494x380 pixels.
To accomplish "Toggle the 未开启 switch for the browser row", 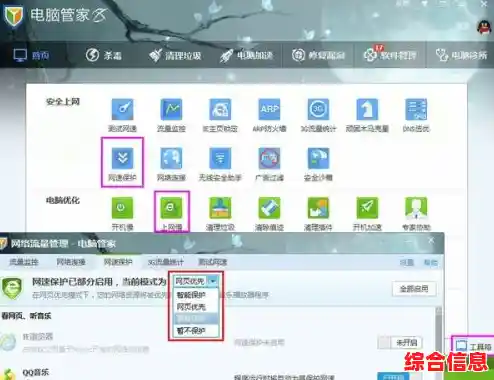I will [400, 342].
